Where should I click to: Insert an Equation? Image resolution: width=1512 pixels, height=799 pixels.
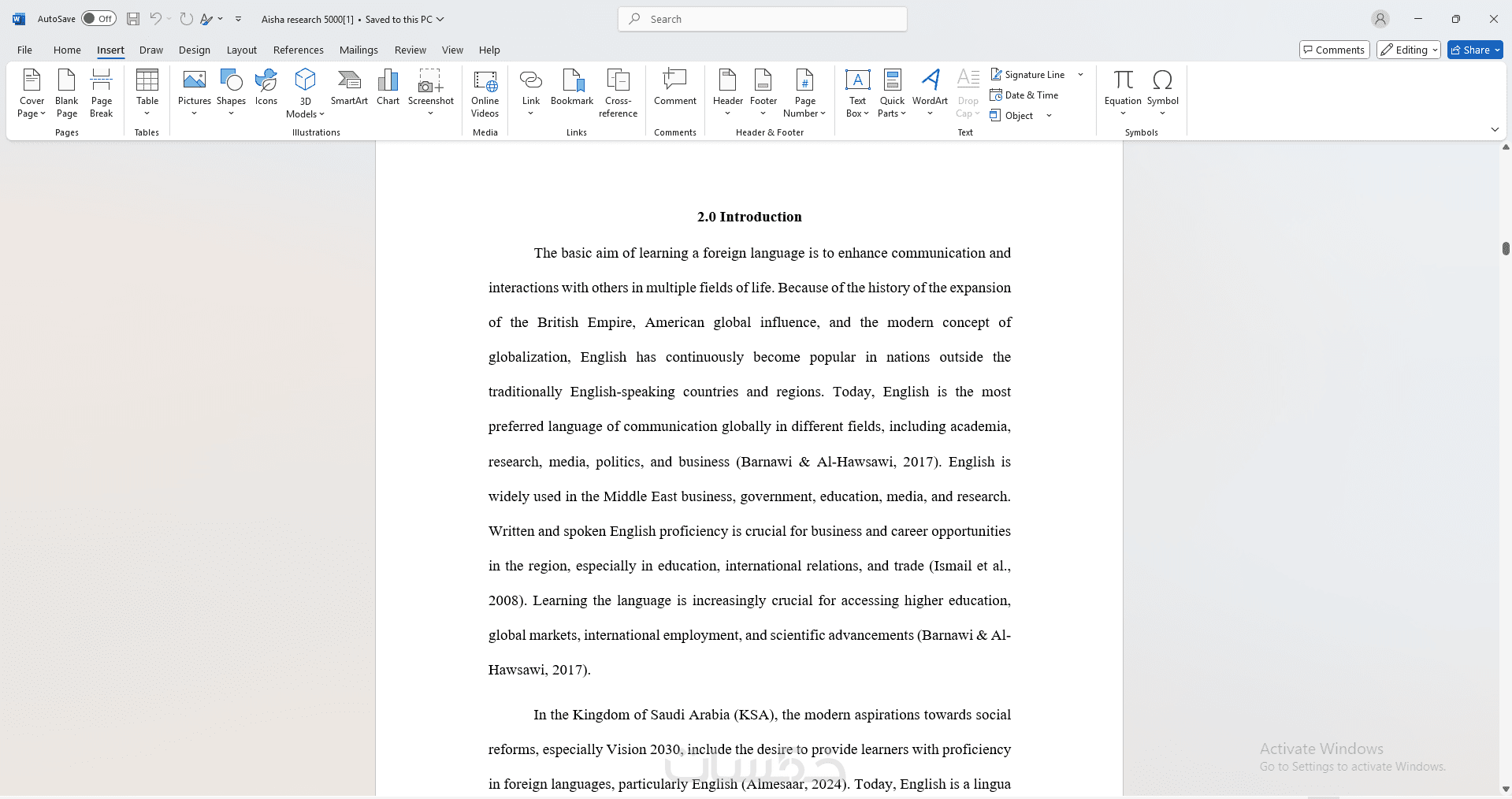point(1123,93)
